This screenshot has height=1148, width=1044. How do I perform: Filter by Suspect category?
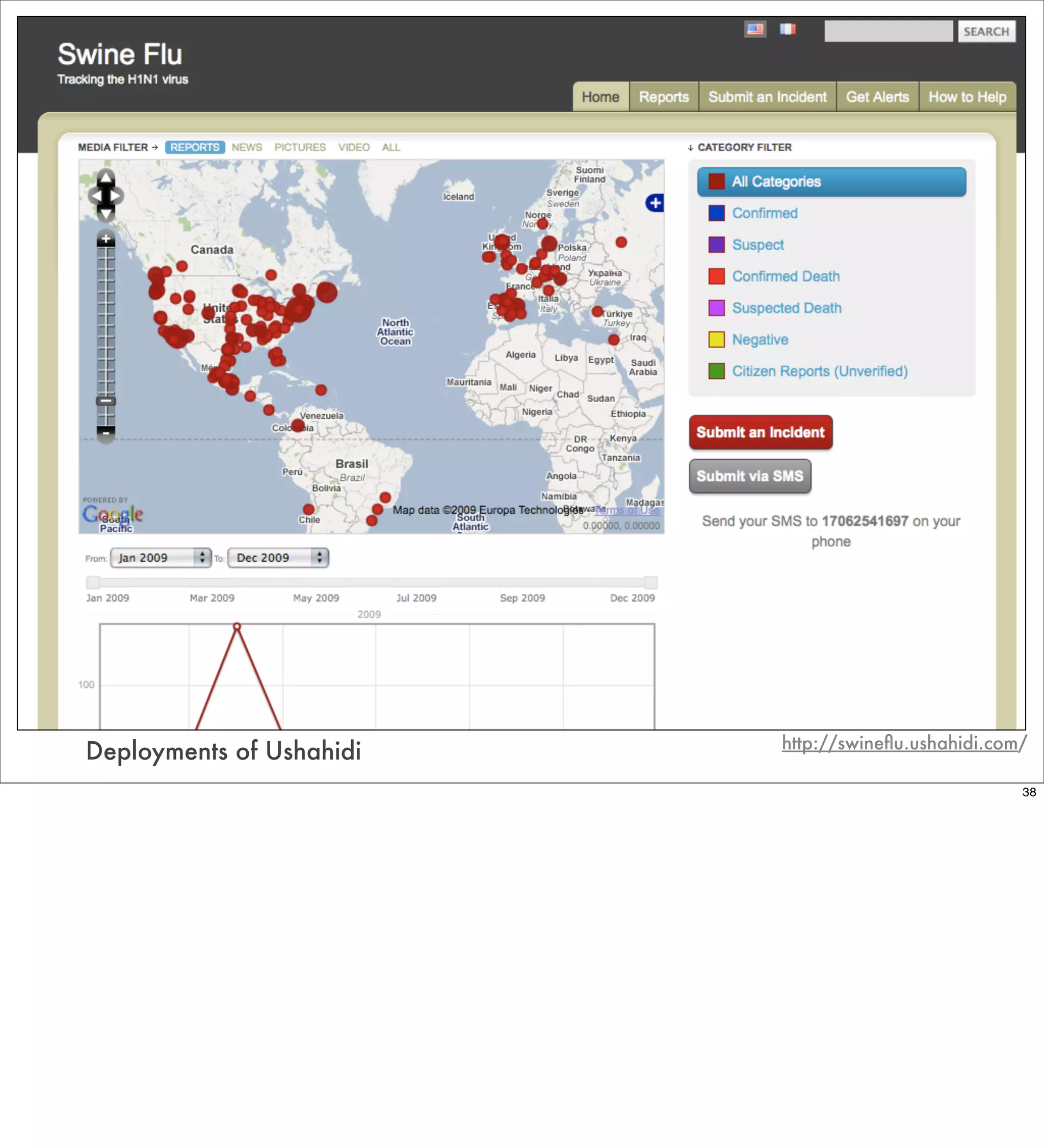[758, 245]
